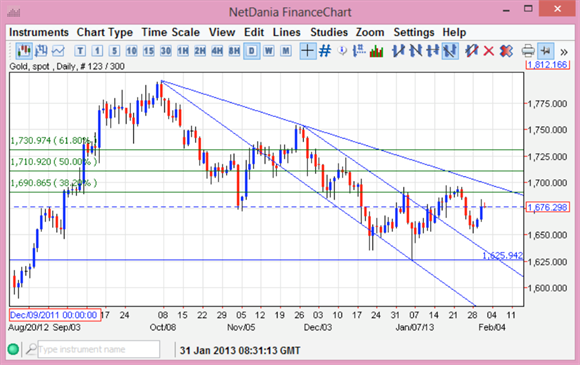The image size is (580, 365).
Task: Click the data info tooltip icon
Action: click(342, 51)
